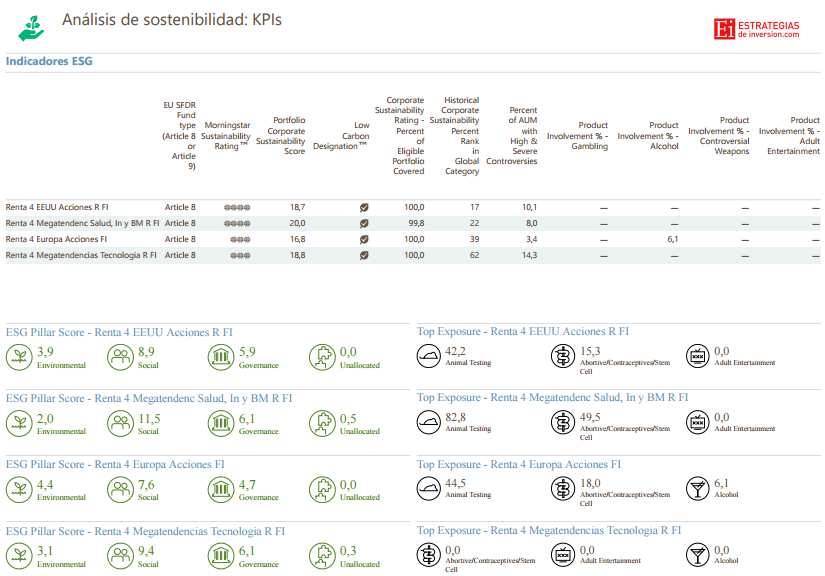Click Social icon for Renta 4 Europa Acciones
This screenshot has height=576, width=825.
pyautogui.click(x=120, y=489)
